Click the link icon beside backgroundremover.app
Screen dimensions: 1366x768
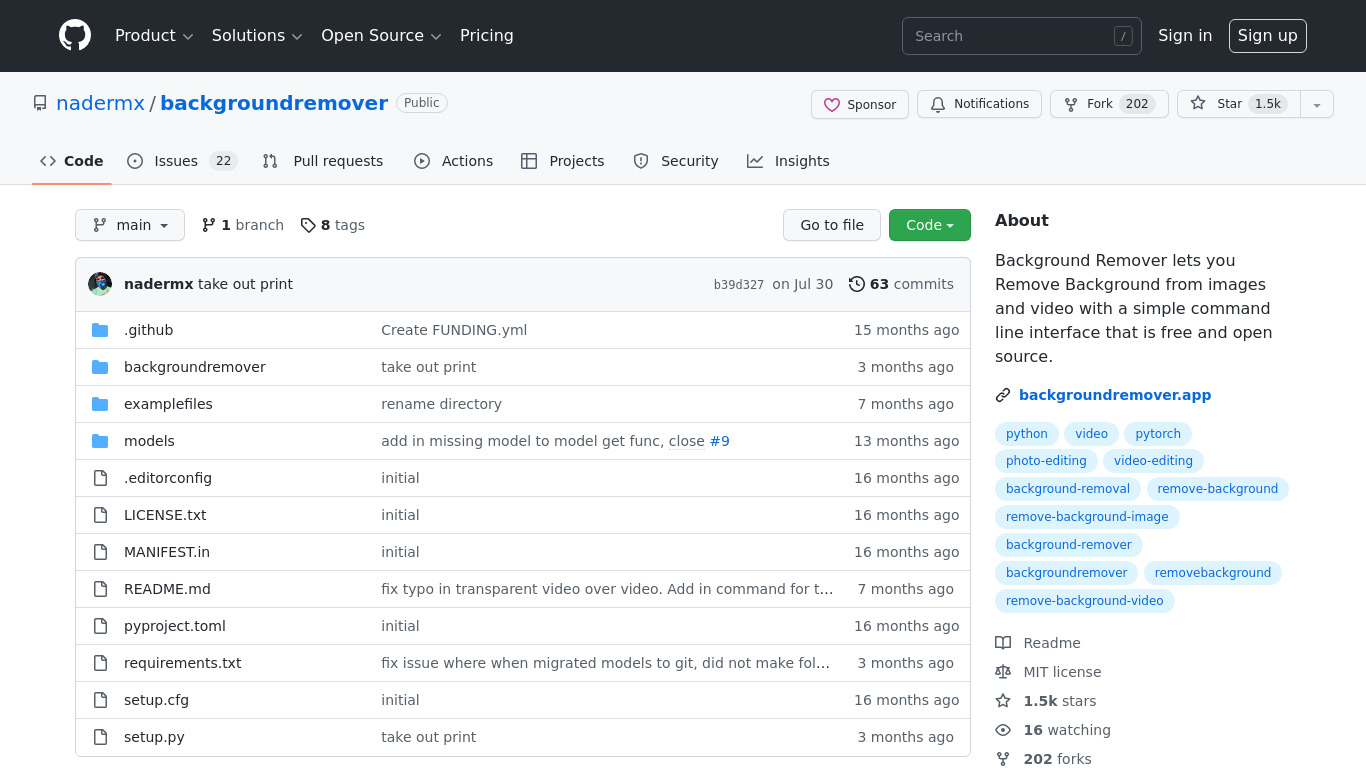1003,395
